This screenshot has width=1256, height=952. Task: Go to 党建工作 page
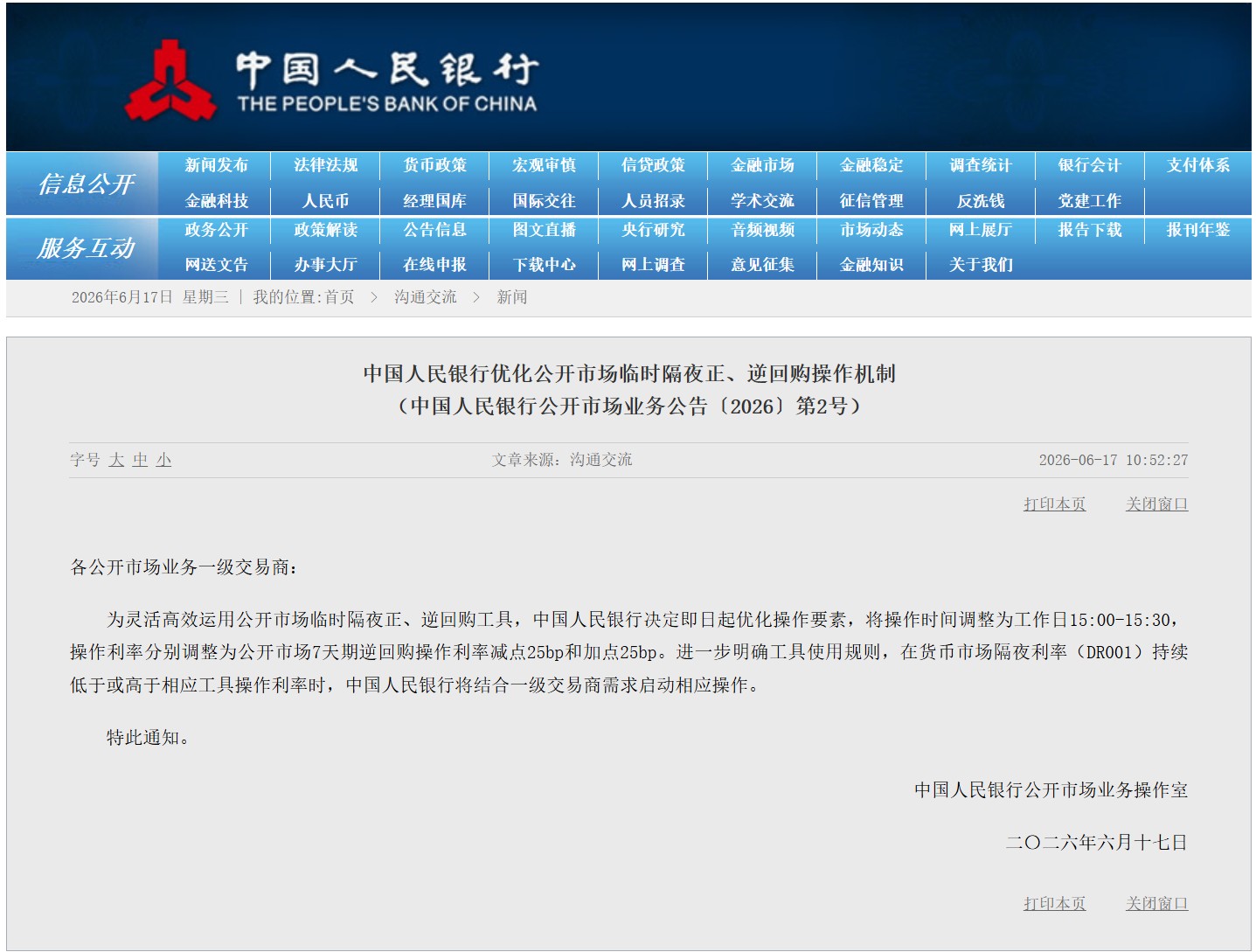pyautogui.click(x=1090, y=201)
